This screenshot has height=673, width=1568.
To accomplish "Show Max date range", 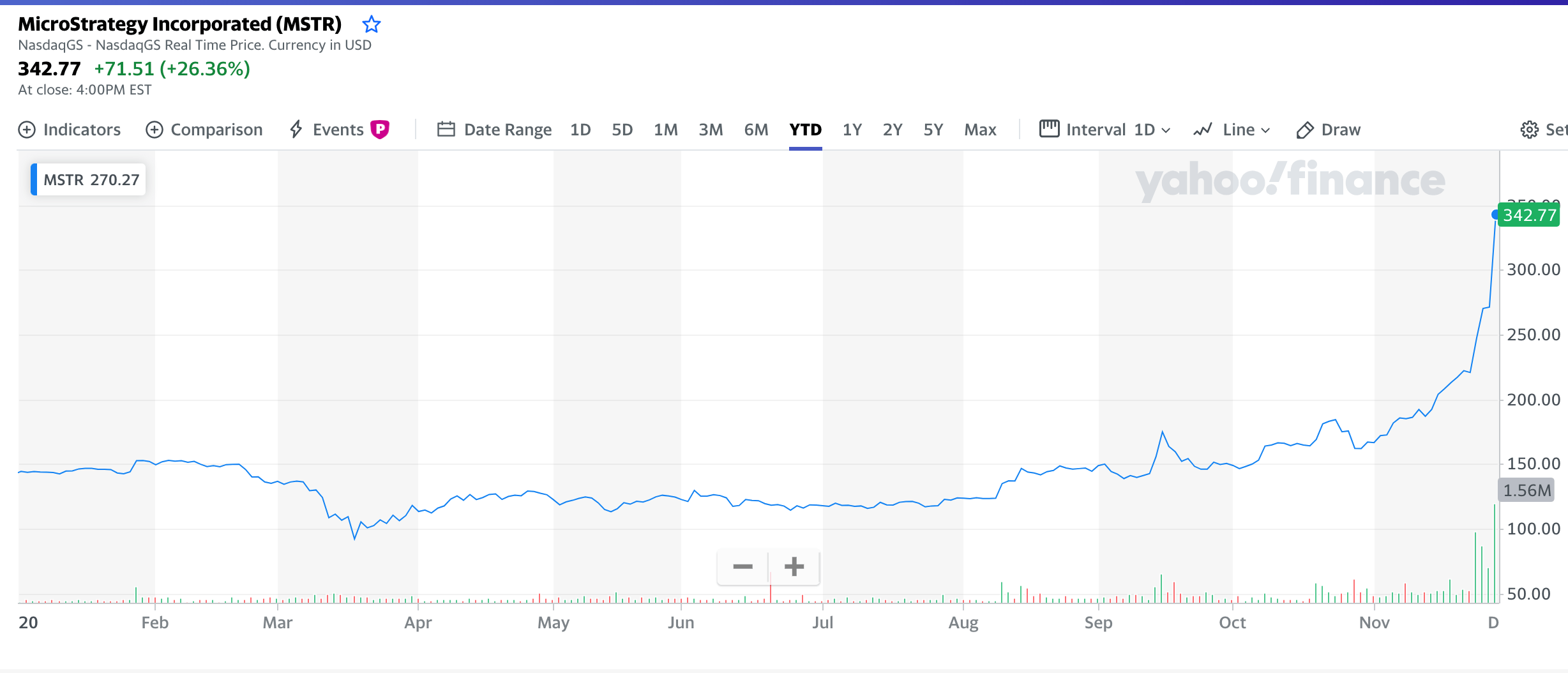I will click(x=981, y=130).
